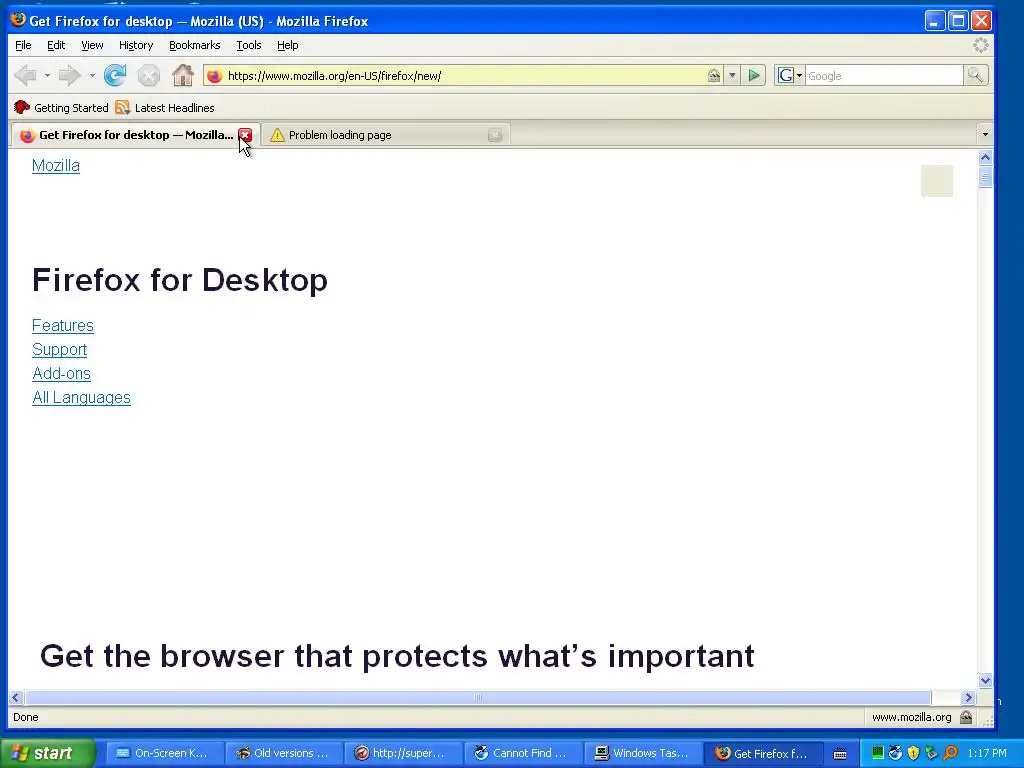
Task: Open the History menu
Action: 136,45
